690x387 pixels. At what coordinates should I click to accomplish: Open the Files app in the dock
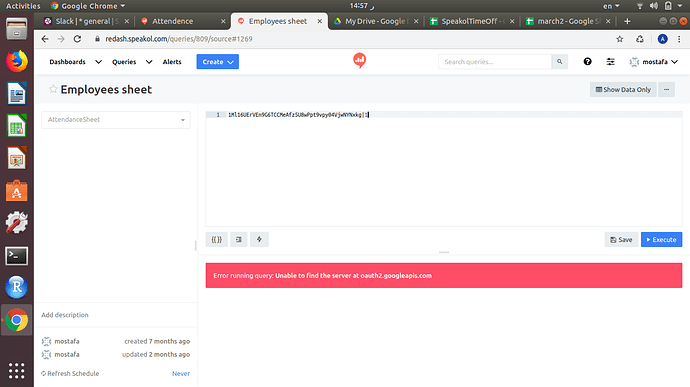pos(16,29)
